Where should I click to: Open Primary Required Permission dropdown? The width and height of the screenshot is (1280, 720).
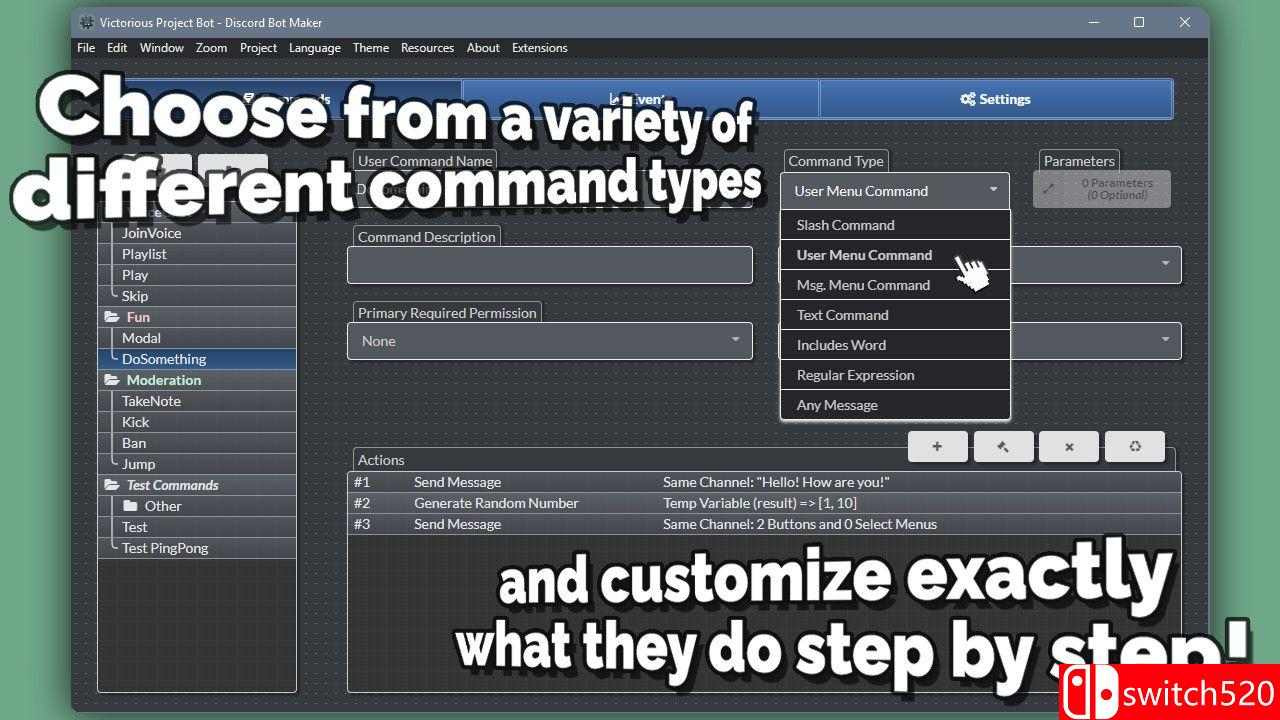549,341
